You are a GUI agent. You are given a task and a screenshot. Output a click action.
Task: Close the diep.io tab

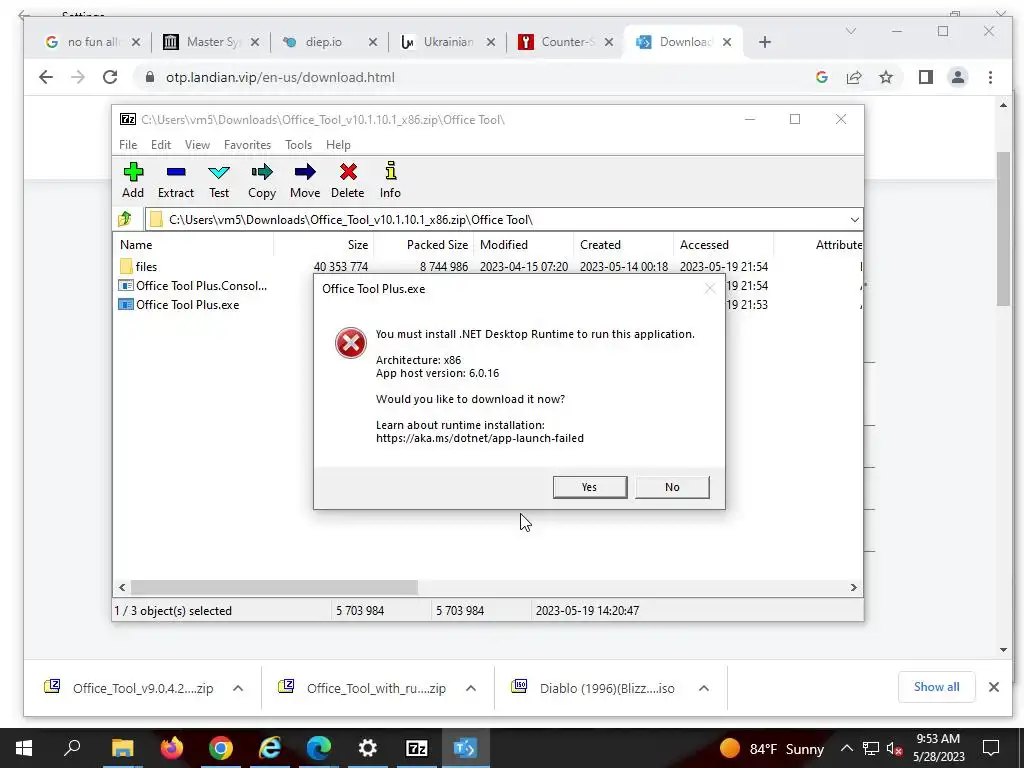(x=373, y=42)
